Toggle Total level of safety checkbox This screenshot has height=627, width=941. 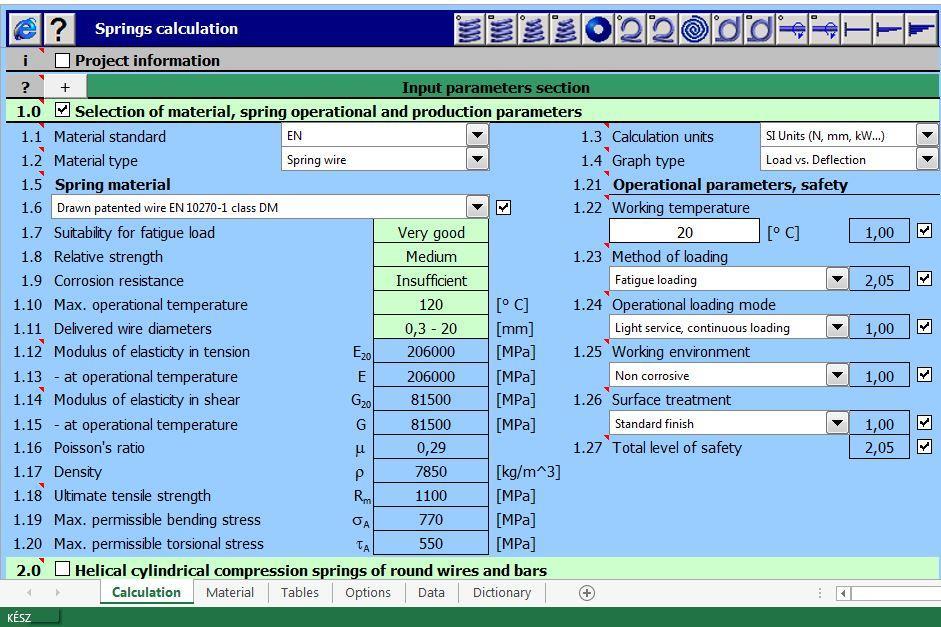coord(924,446)
